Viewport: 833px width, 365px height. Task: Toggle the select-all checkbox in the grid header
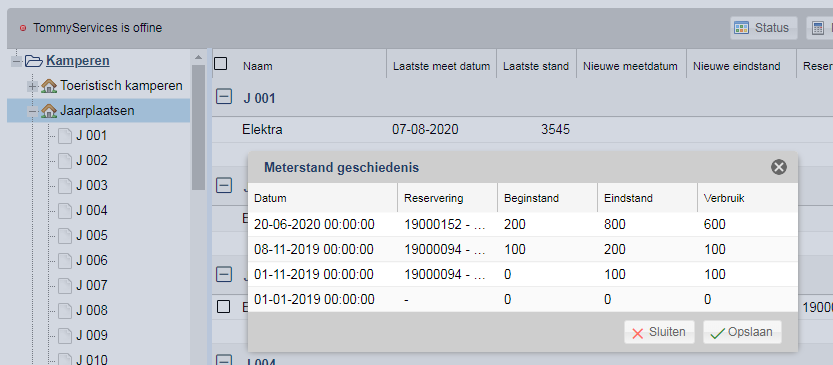tap(220, 64)
